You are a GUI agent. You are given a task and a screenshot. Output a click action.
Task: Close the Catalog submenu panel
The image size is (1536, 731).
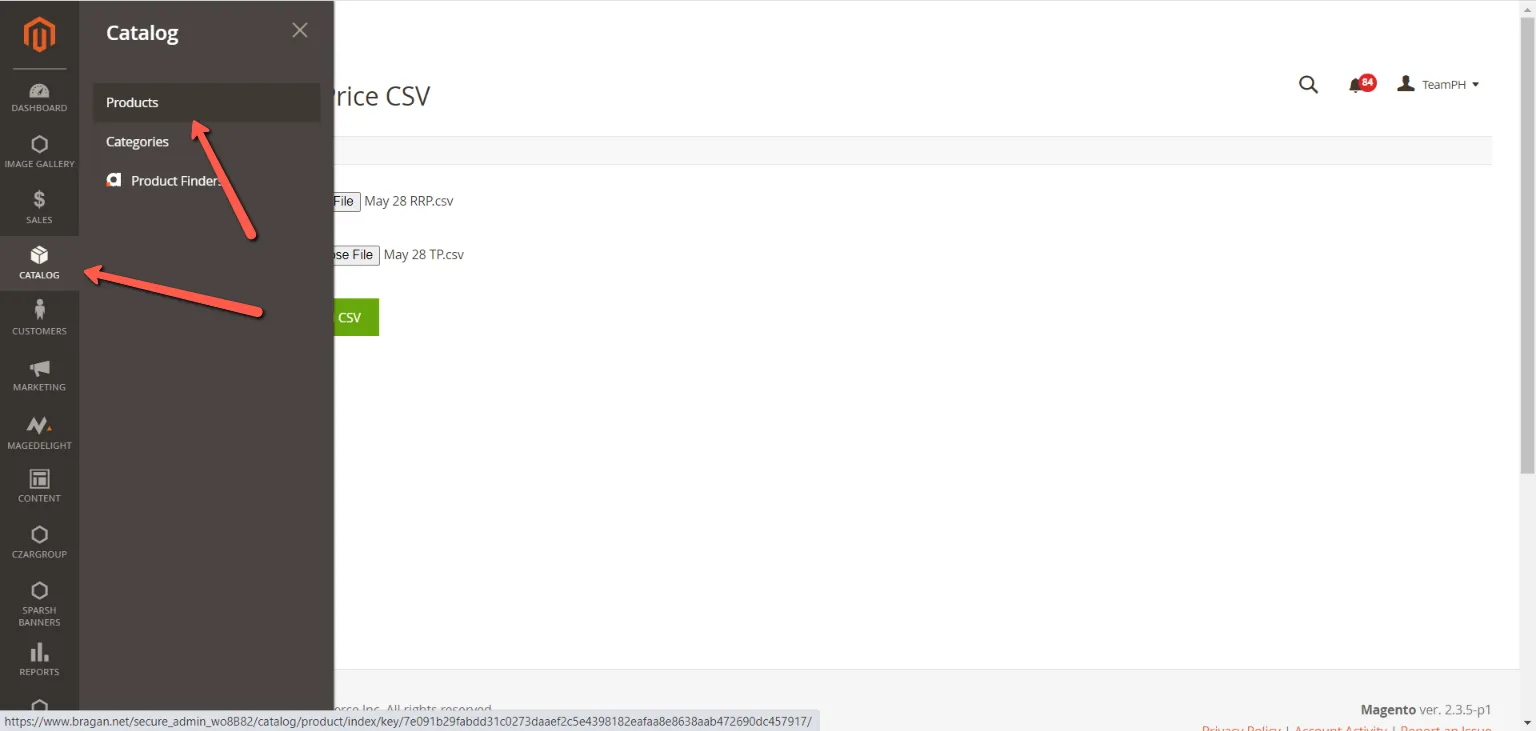pyautogui.click(x=300, y=30)
